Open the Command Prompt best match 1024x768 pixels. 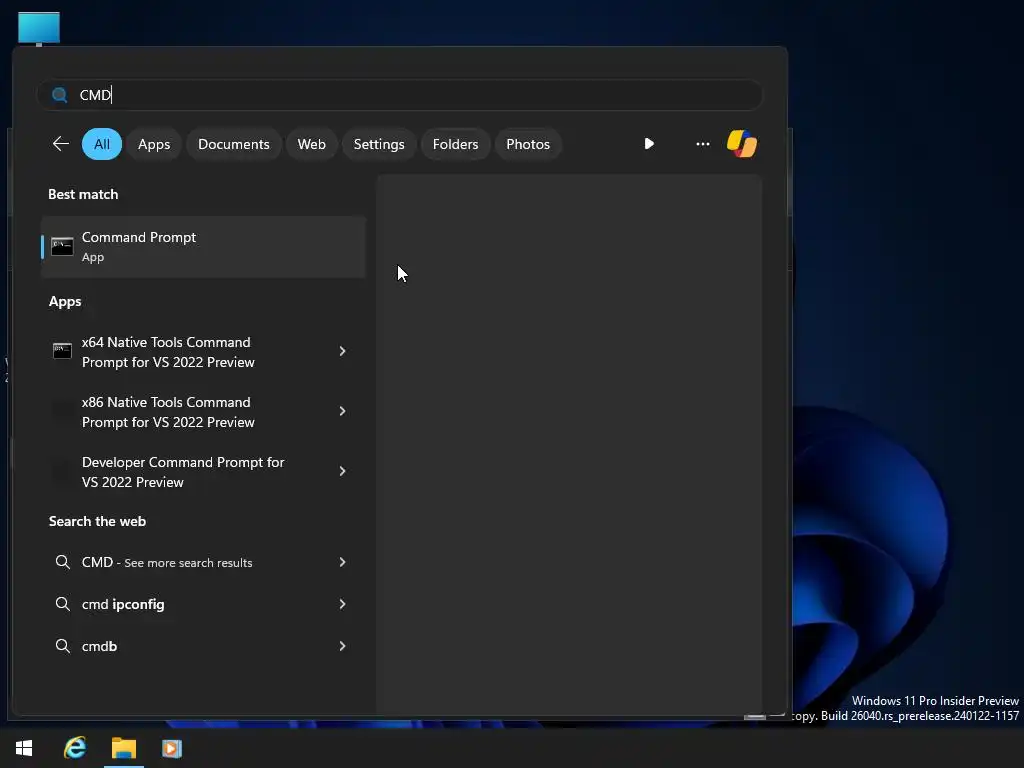[203, 247]
